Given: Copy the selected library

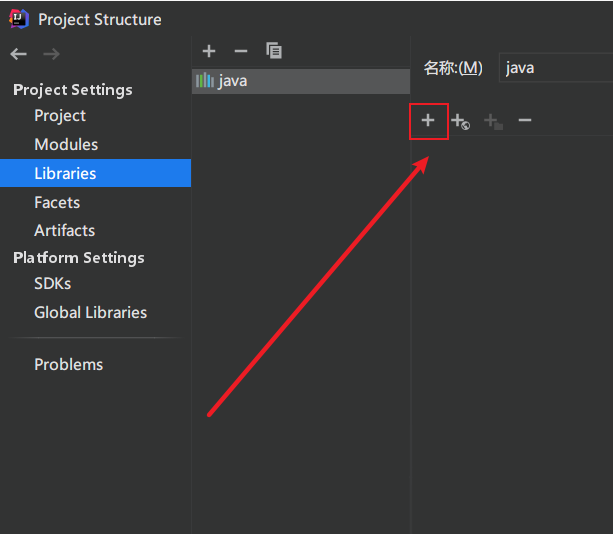Looking at the screenshot, I should [x=274, y=51].
